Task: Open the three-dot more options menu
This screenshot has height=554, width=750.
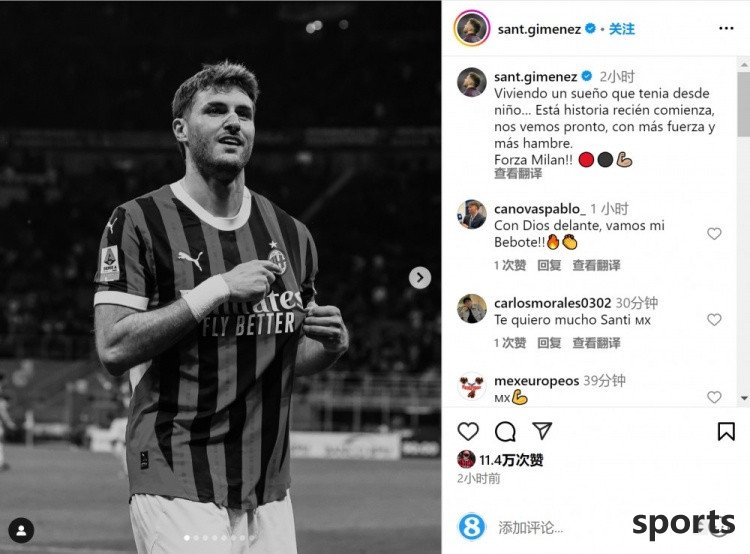Action: [726, 29]
